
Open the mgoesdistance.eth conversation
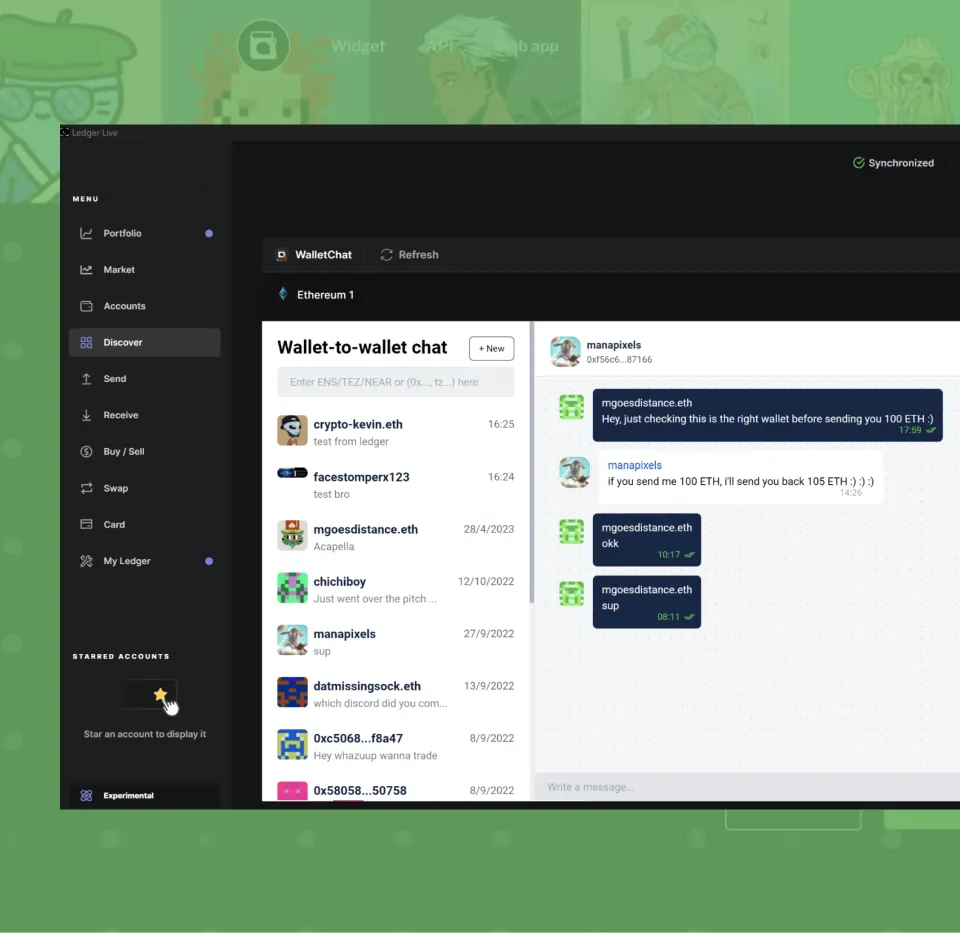[x=396, y=537]
